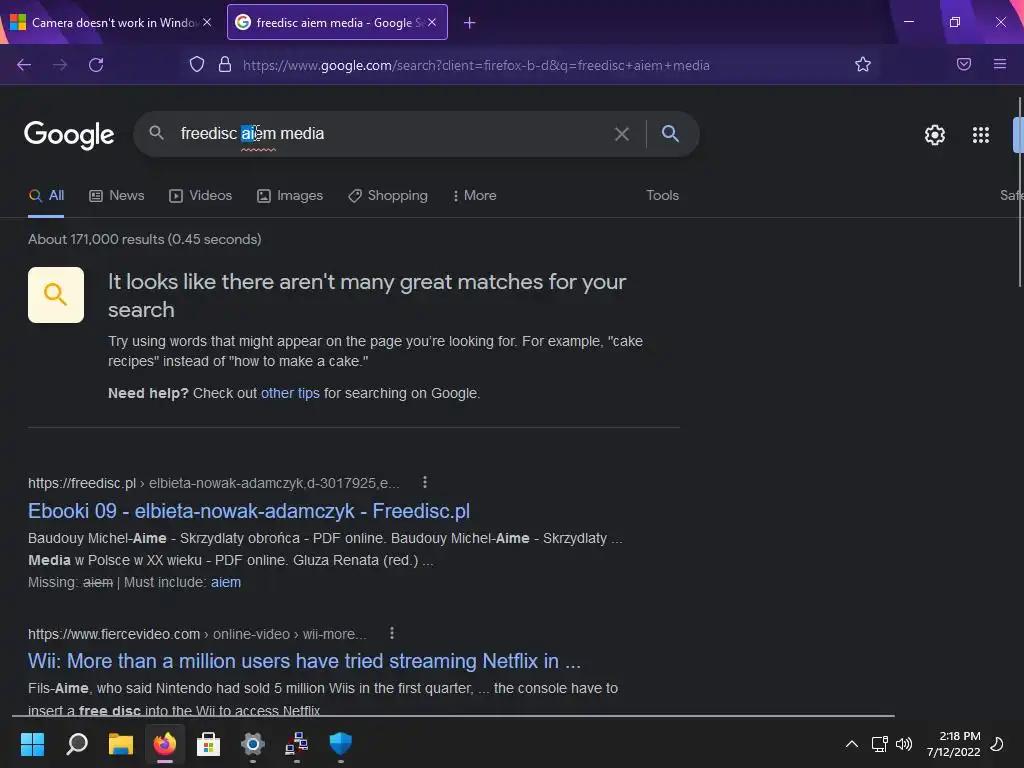Switch to Images results

point(290,195)
